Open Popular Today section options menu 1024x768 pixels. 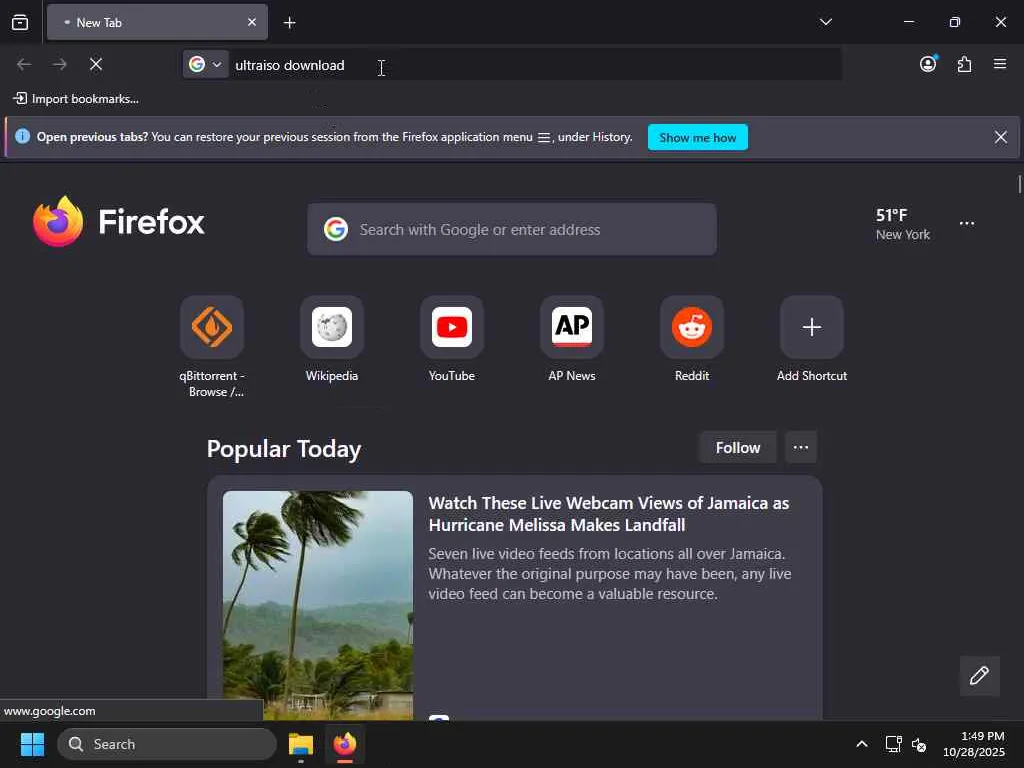coord(801,447)
